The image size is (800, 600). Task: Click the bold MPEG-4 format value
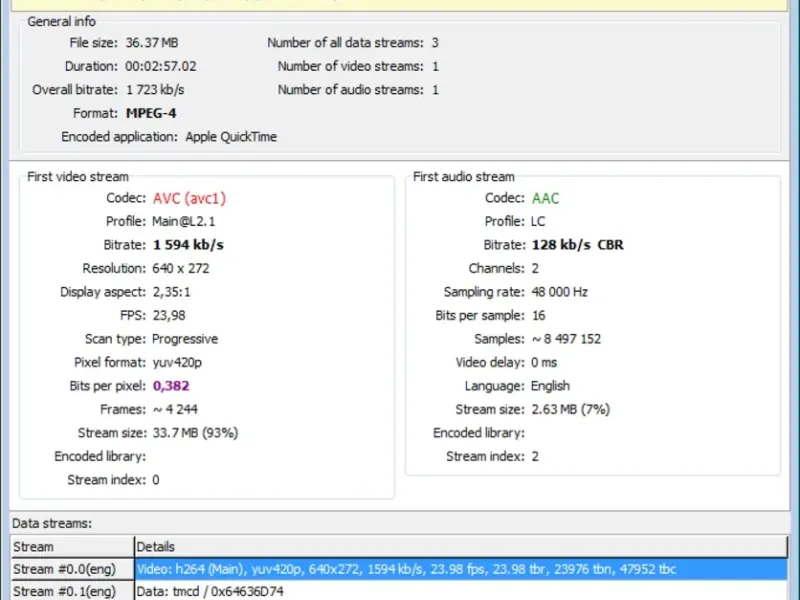[151, 113]
